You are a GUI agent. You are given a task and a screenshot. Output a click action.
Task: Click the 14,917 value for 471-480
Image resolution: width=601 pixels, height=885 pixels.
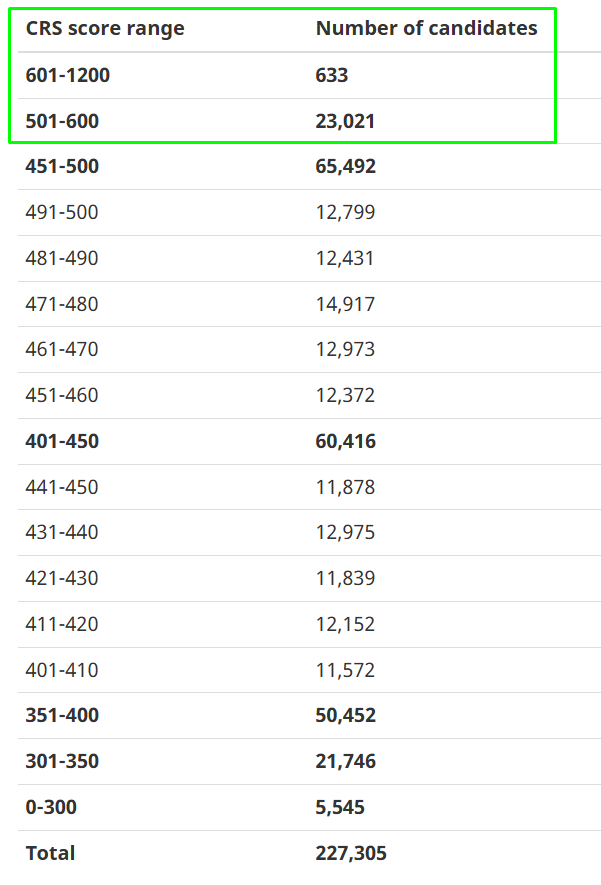click(345, 304)
